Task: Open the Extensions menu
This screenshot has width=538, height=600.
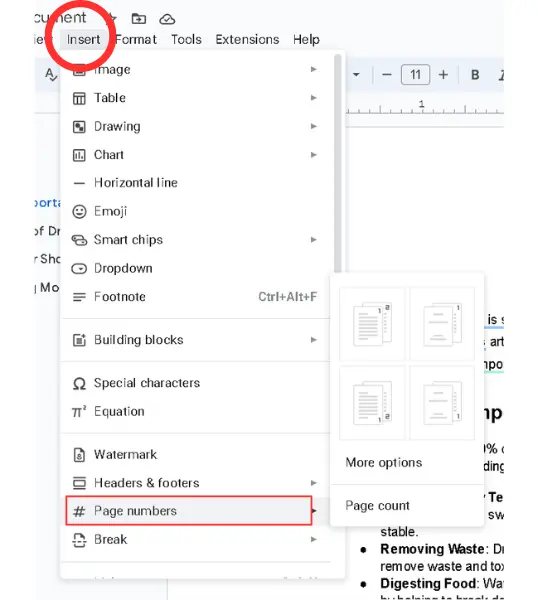Action: click(x=247, y=39)
